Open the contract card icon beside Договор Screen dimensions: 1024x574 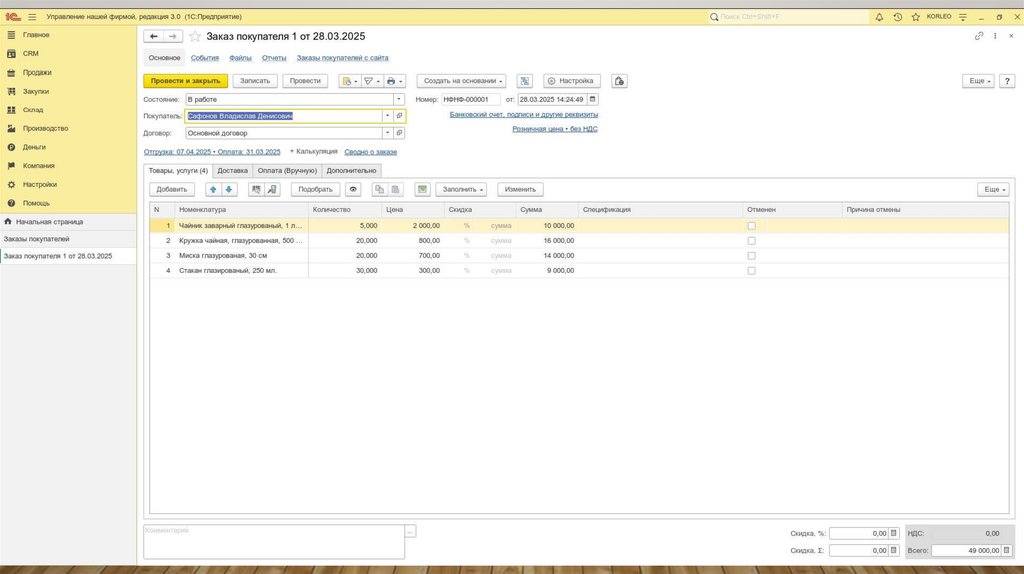tap(399, 133)
